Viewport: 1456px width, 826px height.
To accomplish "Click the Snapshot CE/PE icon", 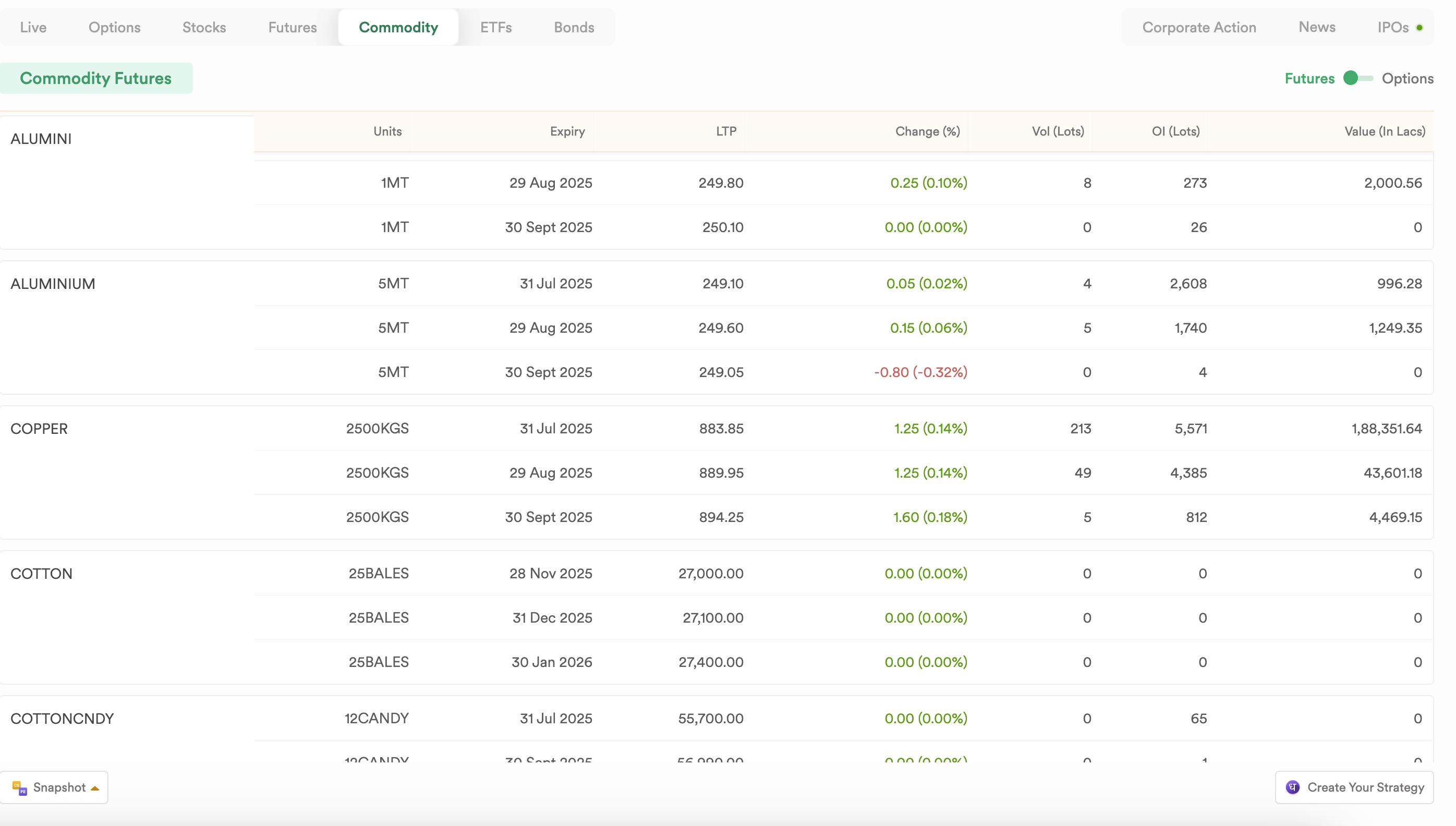I will coord(20,787).
